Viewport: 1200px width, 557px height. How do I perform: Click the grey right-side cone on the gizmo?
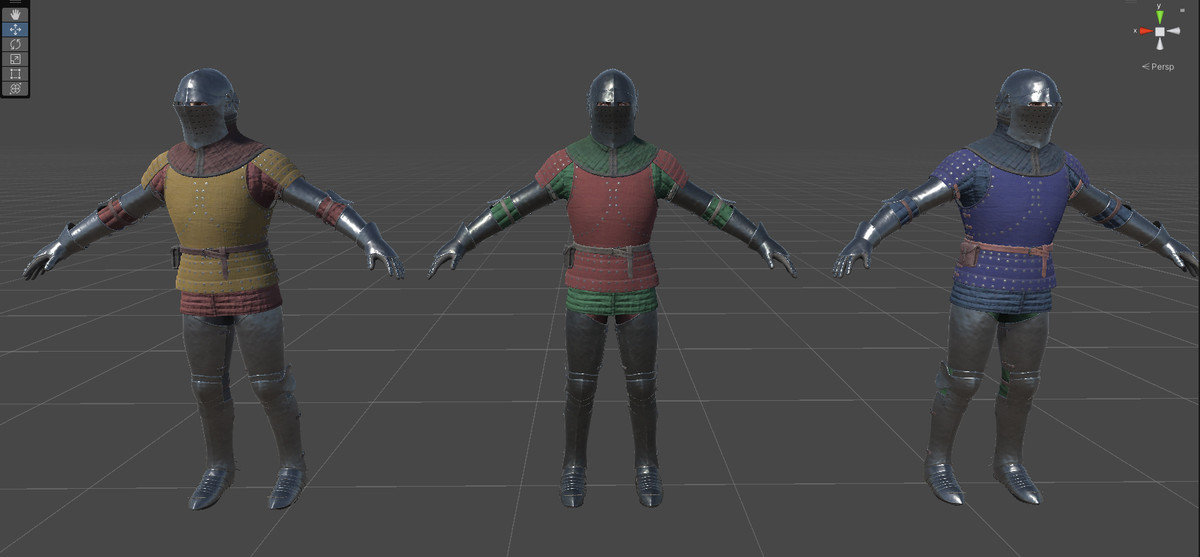(x=1176, y=31)
